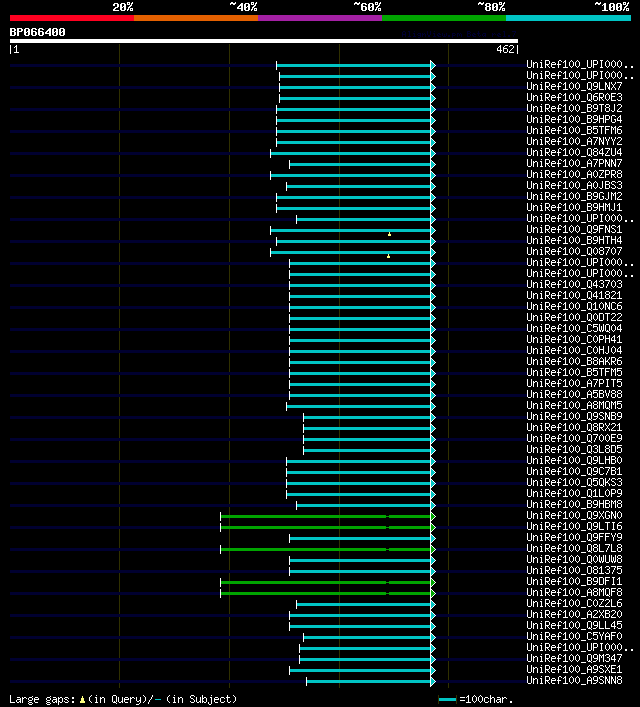
Task: Select the UniRef100_Q5QKS3 label
Action: tap(574, 482)
